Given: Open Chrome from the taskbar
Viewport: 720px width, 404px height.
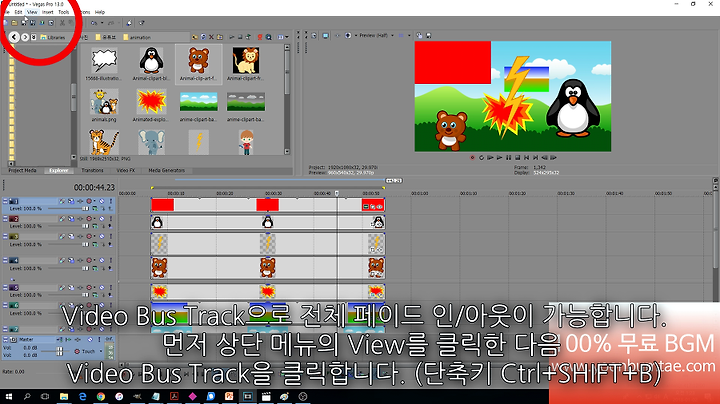Looking at the screenshot, I should 101,396.
